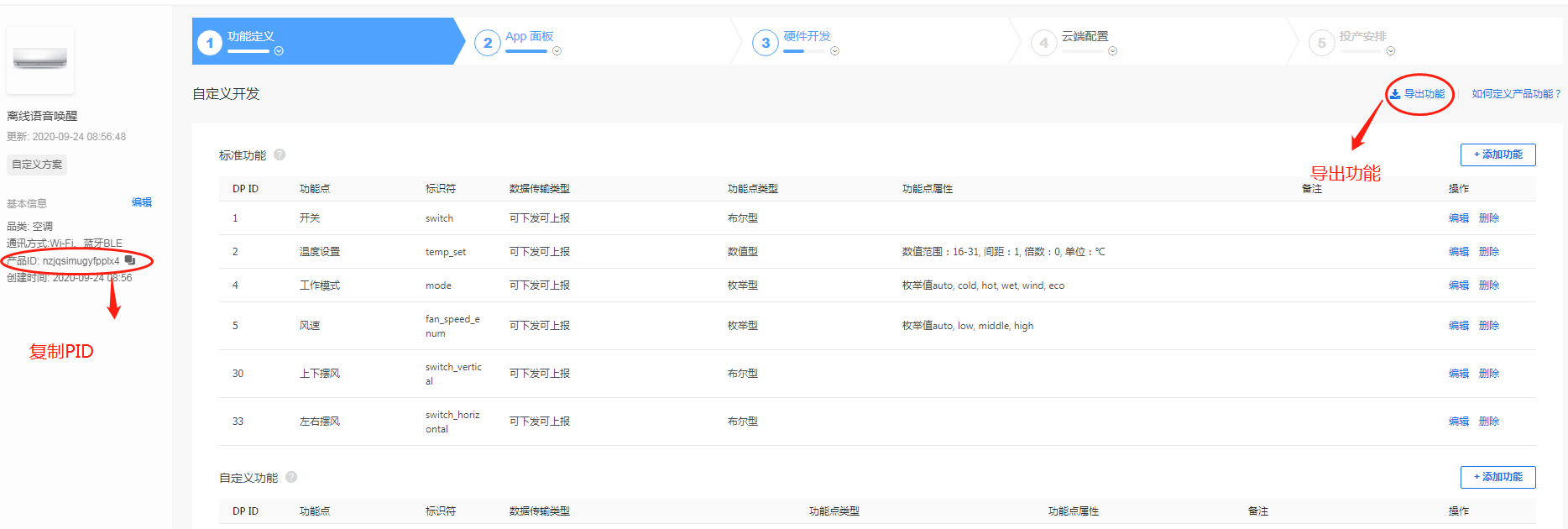Select switch_vertical identifier cell
Viewport: 1568px width, 529px height.
point(453,374)
